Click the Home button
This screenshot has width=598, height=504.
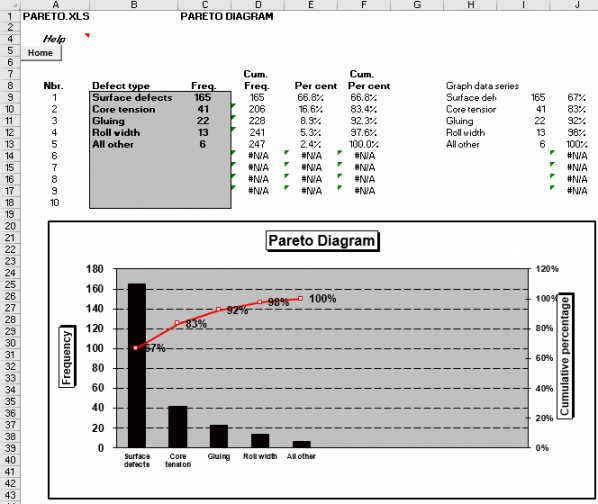(40, 53)
